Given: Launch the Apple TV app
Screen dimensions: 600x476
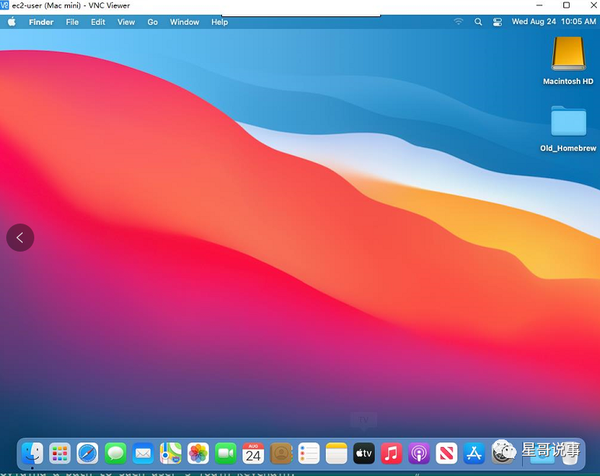Looking at the screenshot, I should 364,453.
